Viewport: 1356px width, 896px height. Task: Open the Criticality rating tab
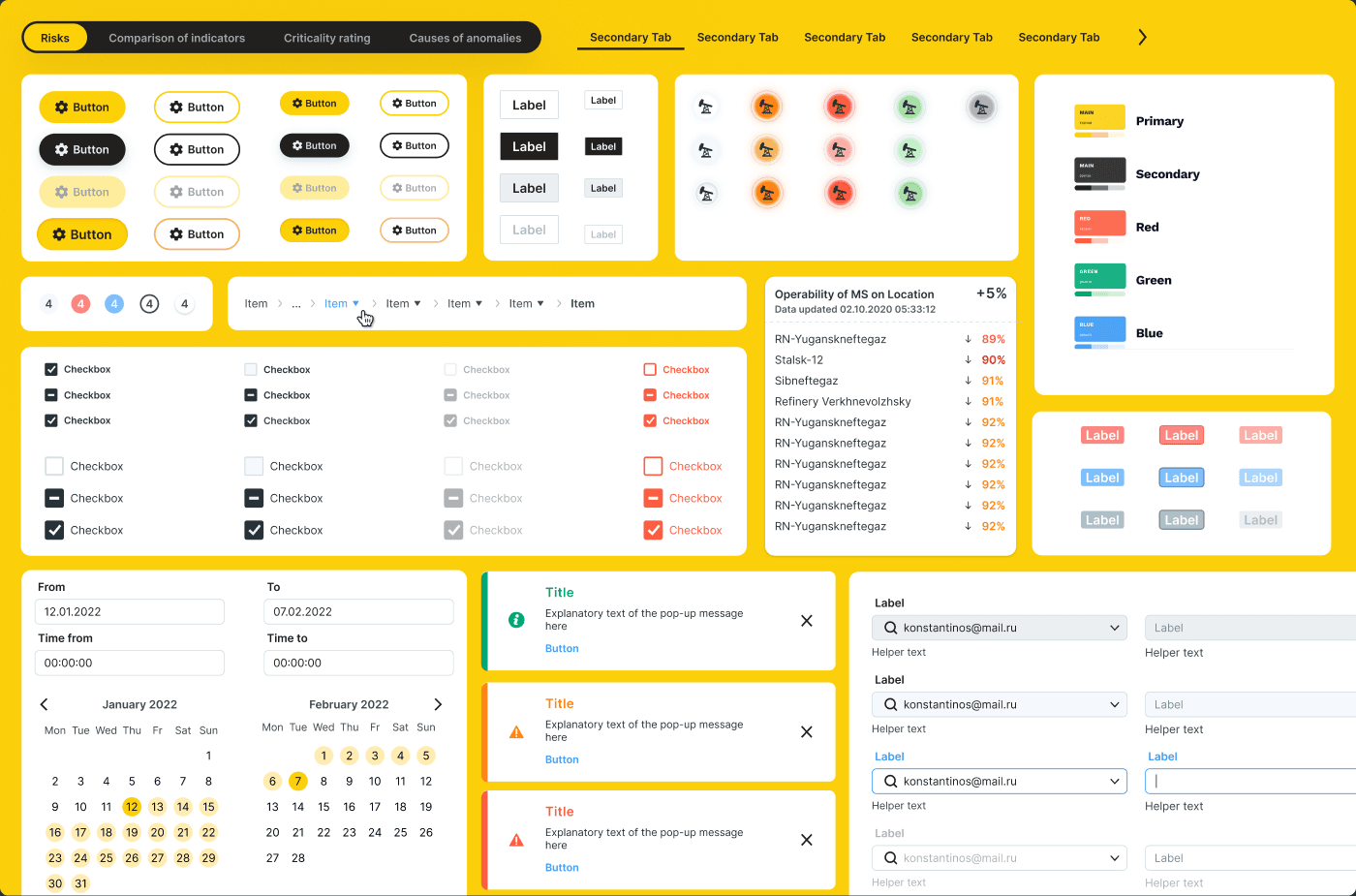click(x=326, y=38)
